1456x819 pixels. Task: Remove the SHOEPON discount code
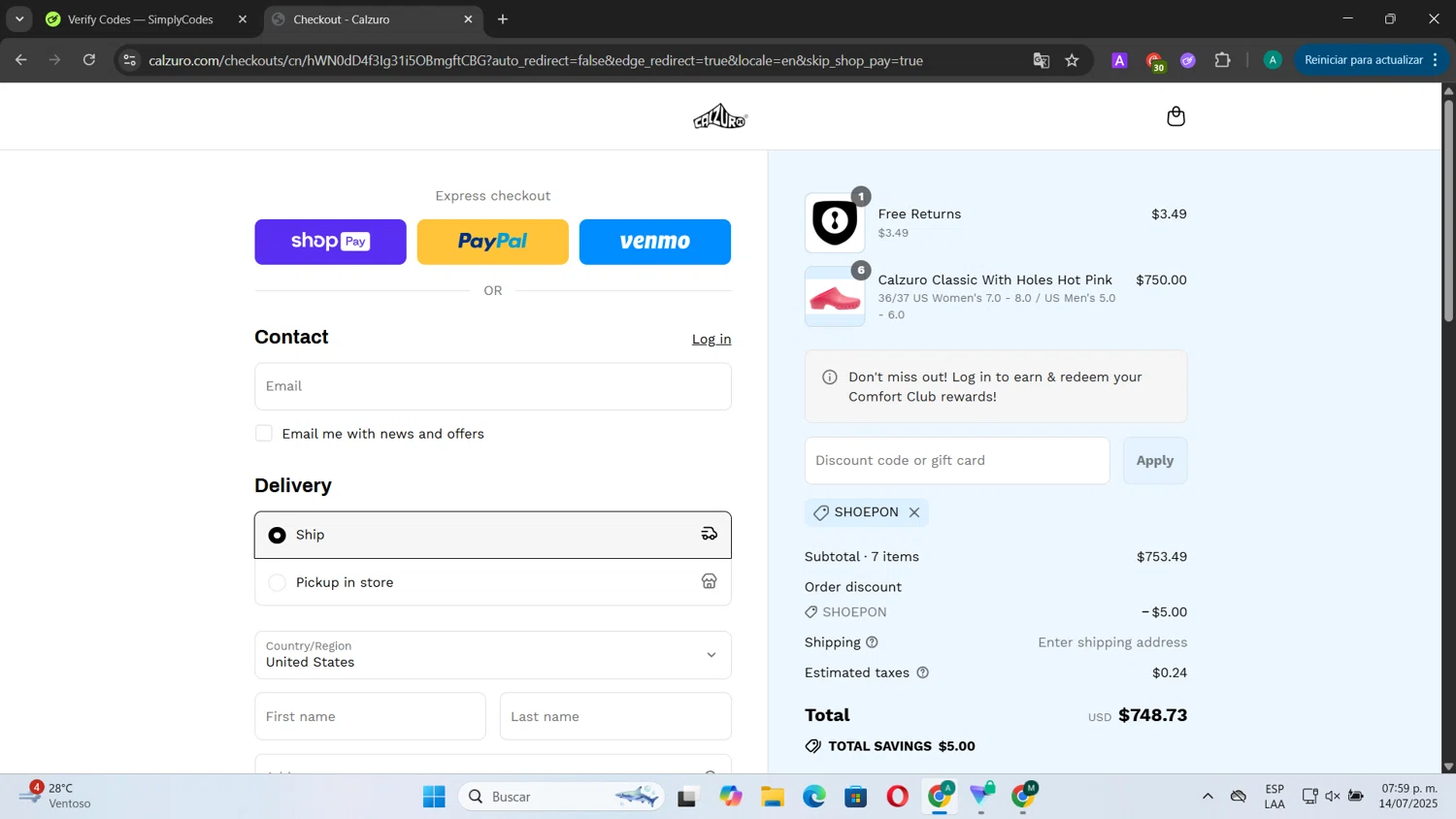point(914,512)
